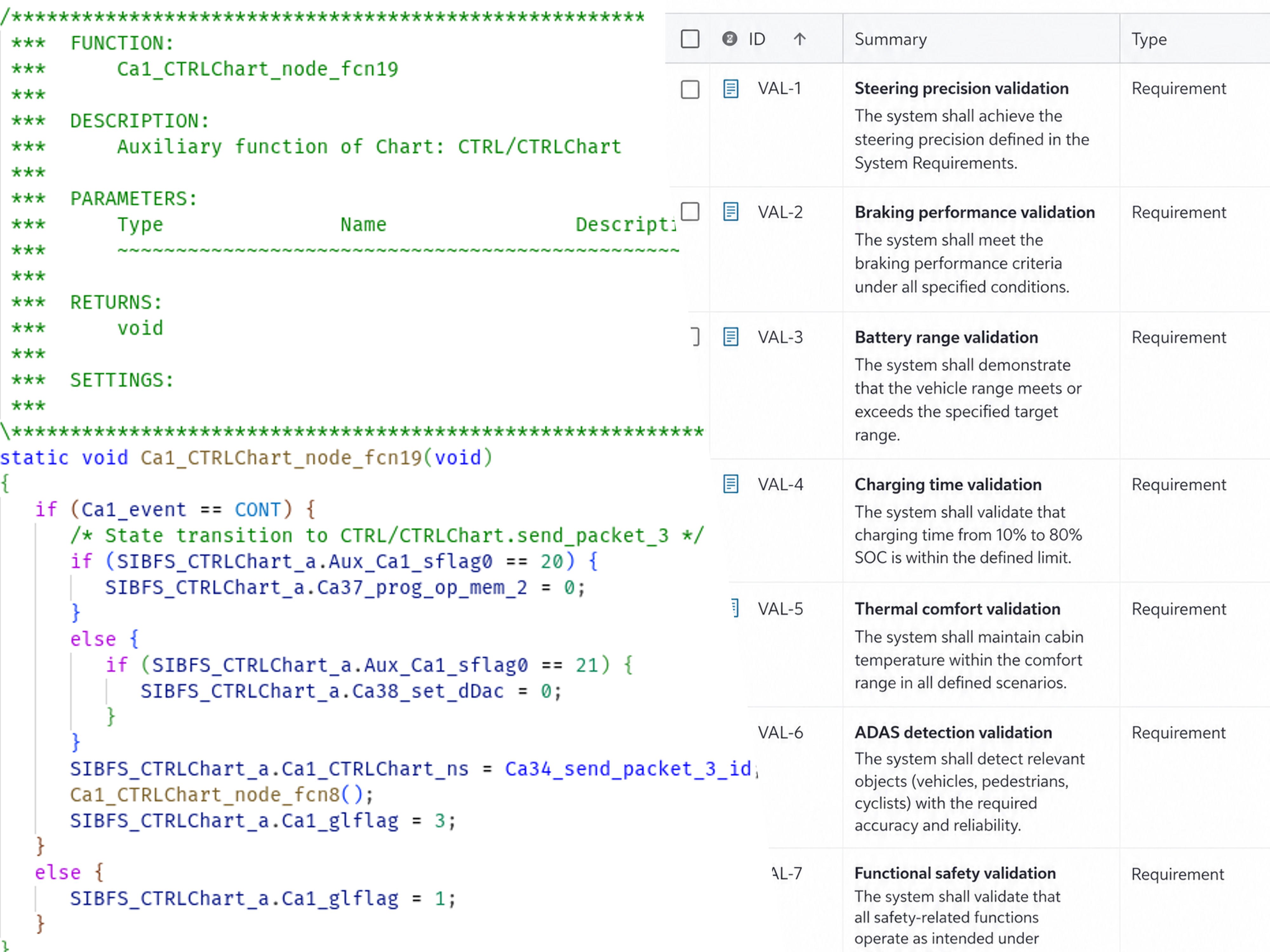Open requirement VAL-2
The width and height of the screenshot is (1270, 952).
click(780, 212)
